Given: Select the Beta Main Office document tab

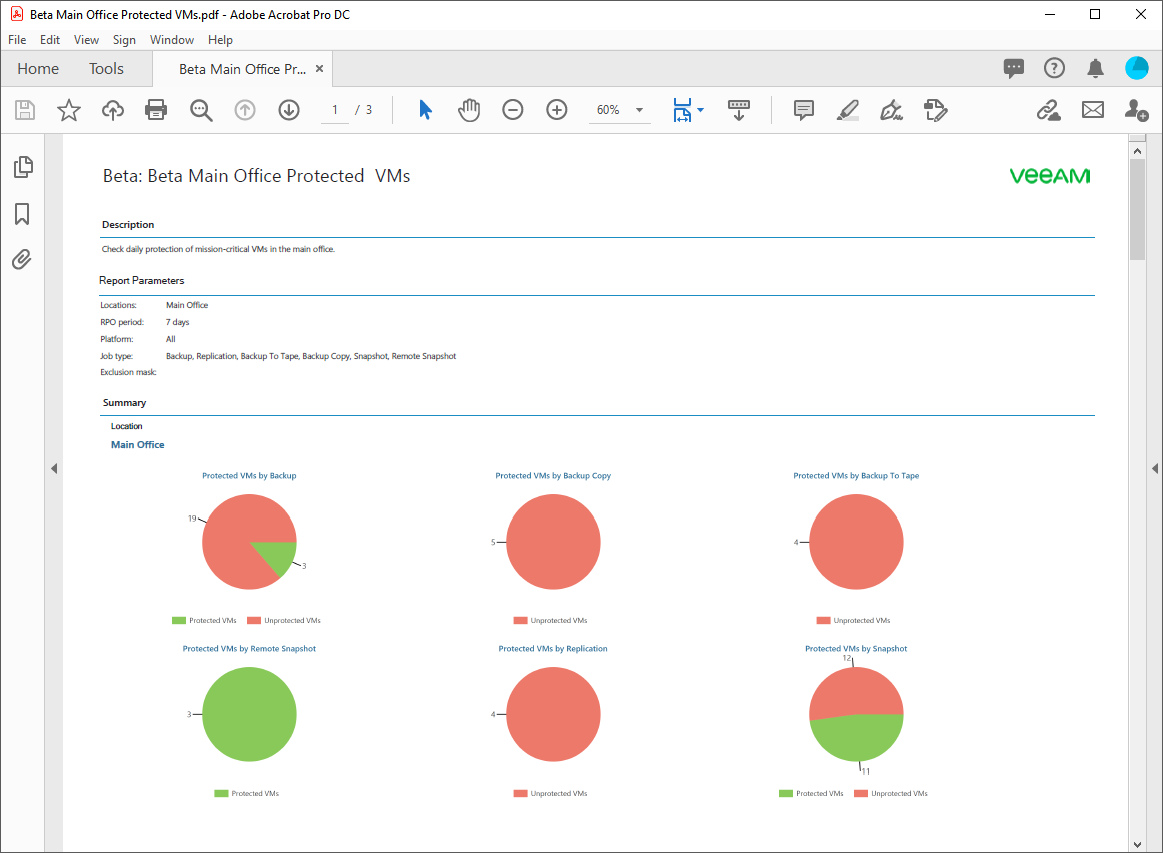Looking at the screenshot, I should [242, 69].
